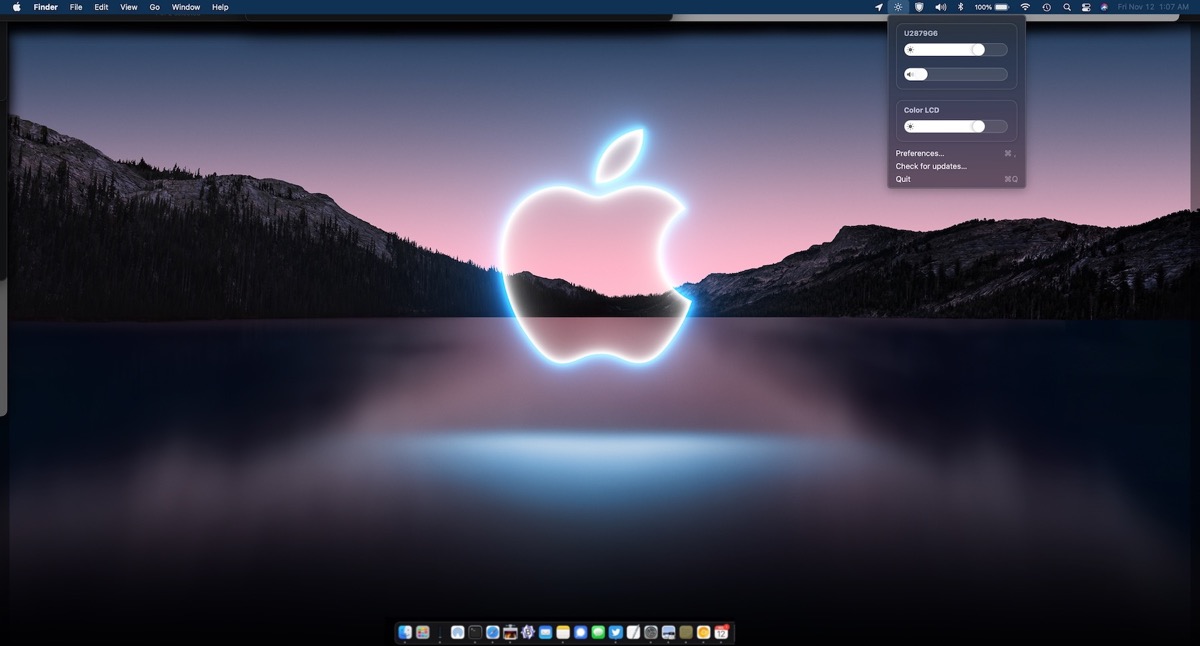1200x646 pixels.
Task: Open the green Messages app in Dock
Action: [598, 632]
